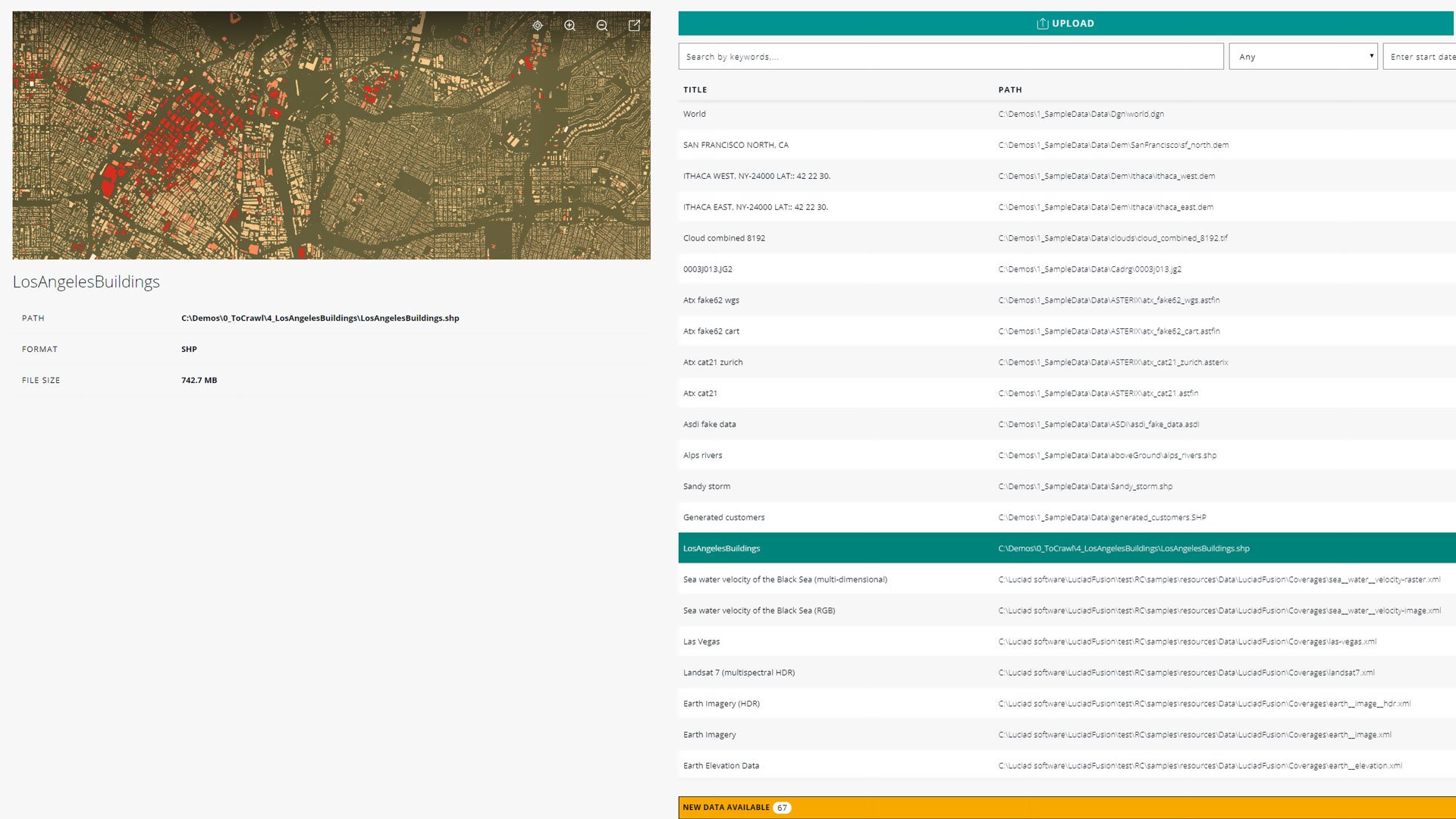1456x819 pixels.
Task: Select the Alps rivers dataset
Action: 703,456
